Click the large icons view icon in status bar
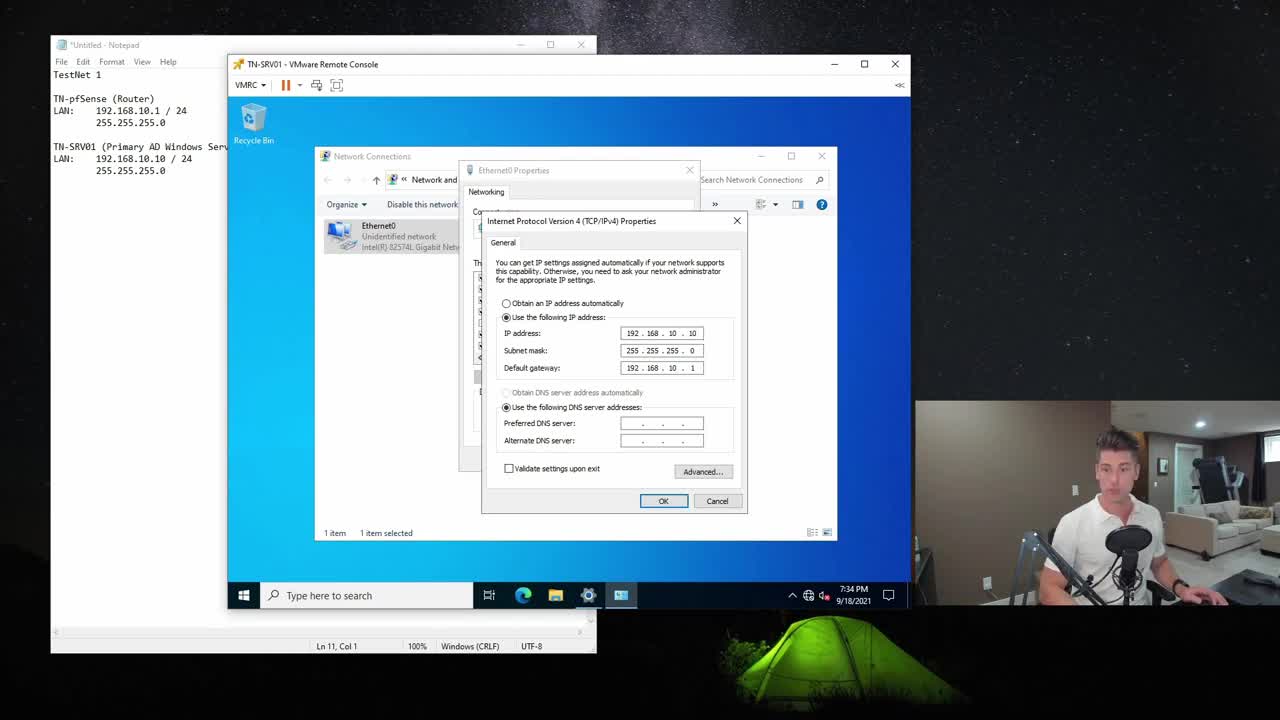This screenshot has height=720, width=1280. (827, 533)
